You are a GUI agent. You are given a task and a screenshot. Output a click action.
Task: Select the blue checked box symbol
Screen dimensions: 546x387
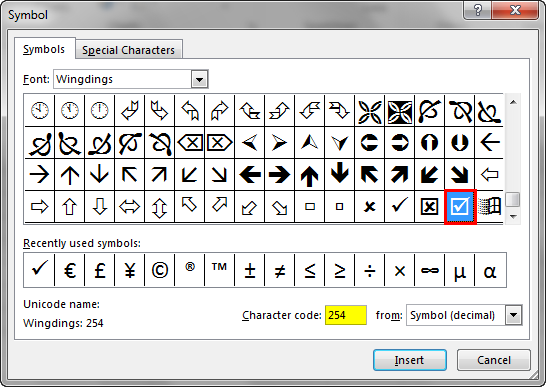pos(460,207)
